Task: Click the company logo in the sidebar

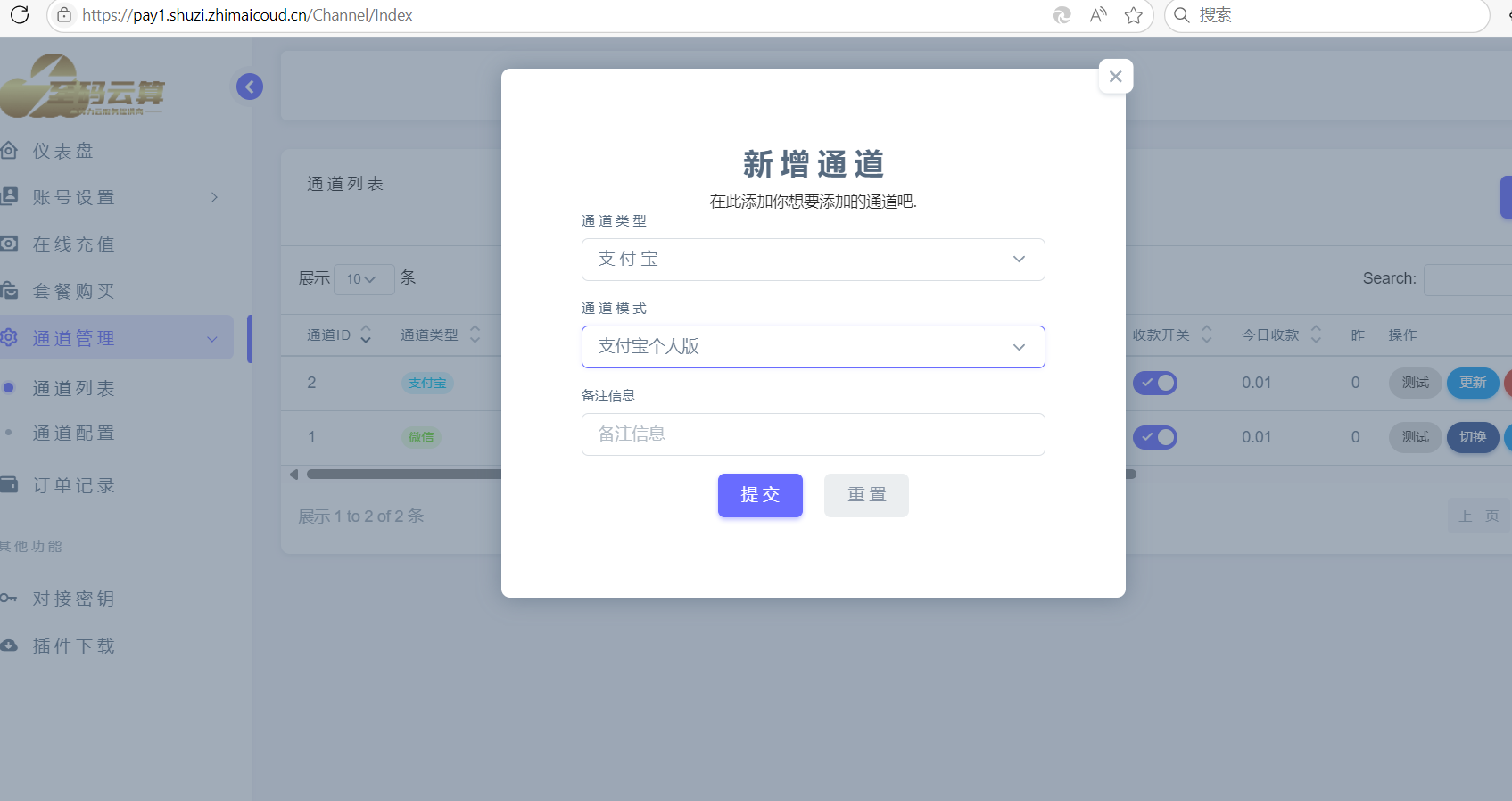Action: point(82,87)
